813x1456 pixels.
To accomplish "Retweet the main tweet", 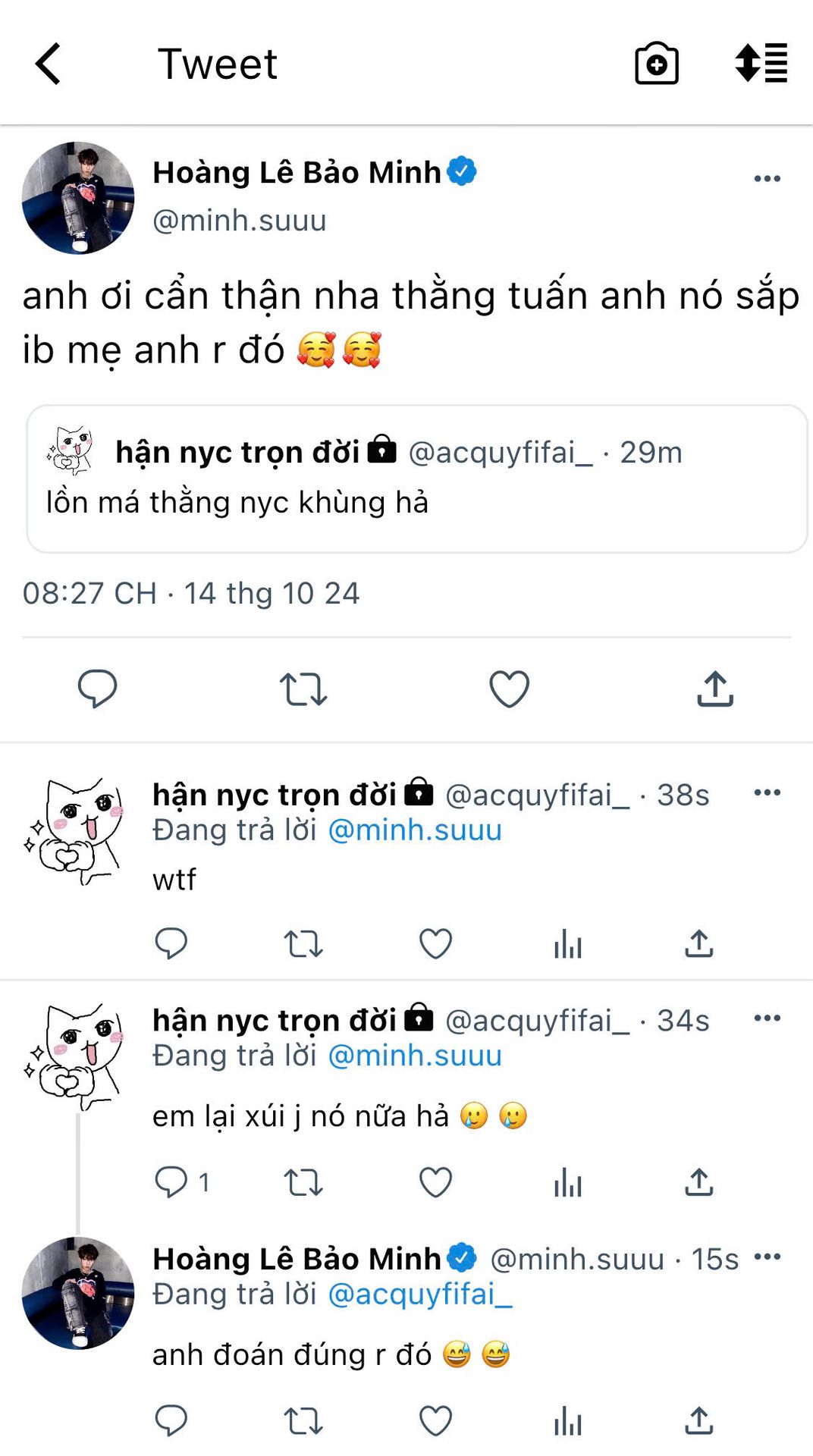I will coord(303,689).
